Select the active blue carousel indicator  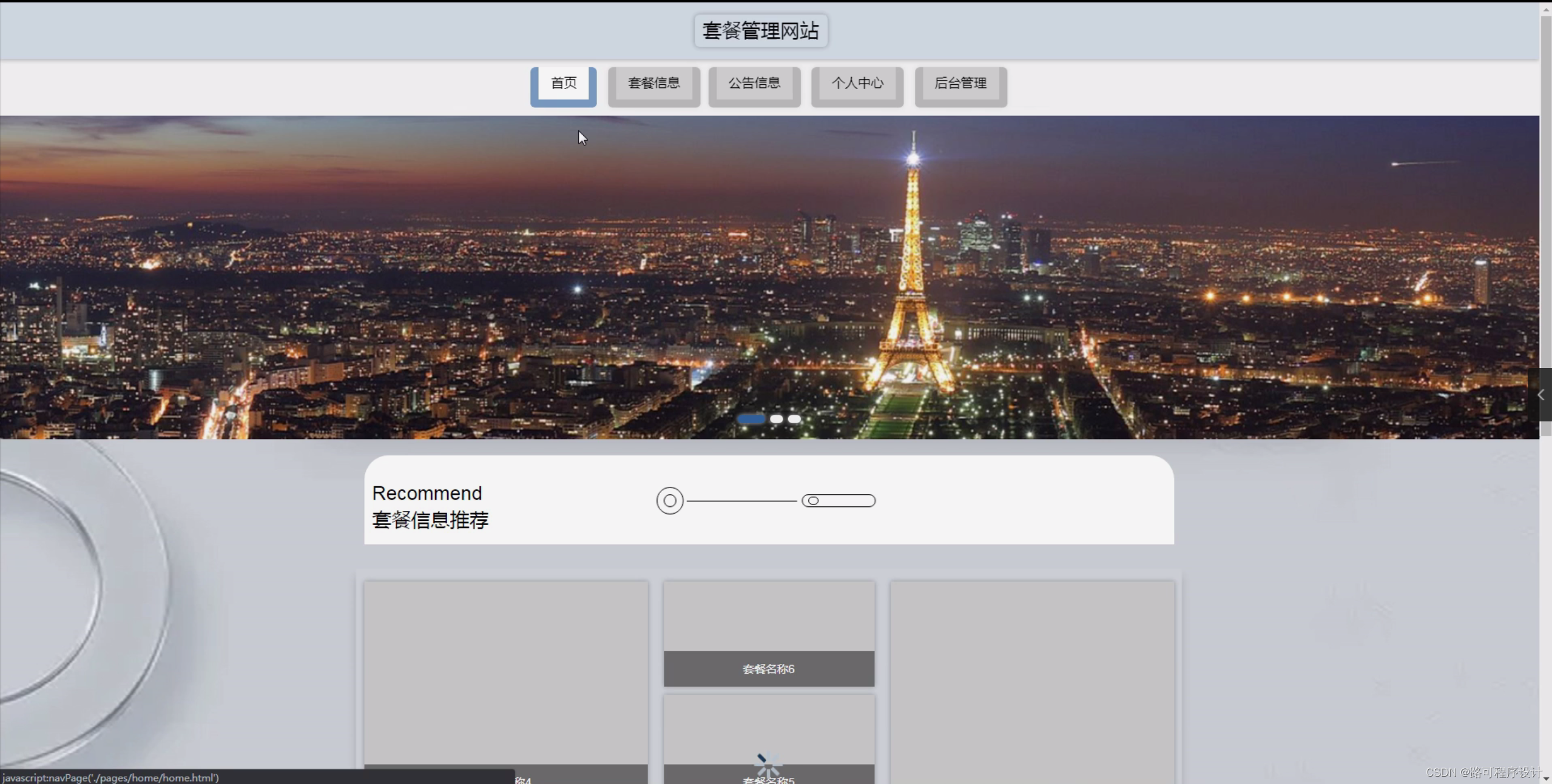(x=751, y=419)
